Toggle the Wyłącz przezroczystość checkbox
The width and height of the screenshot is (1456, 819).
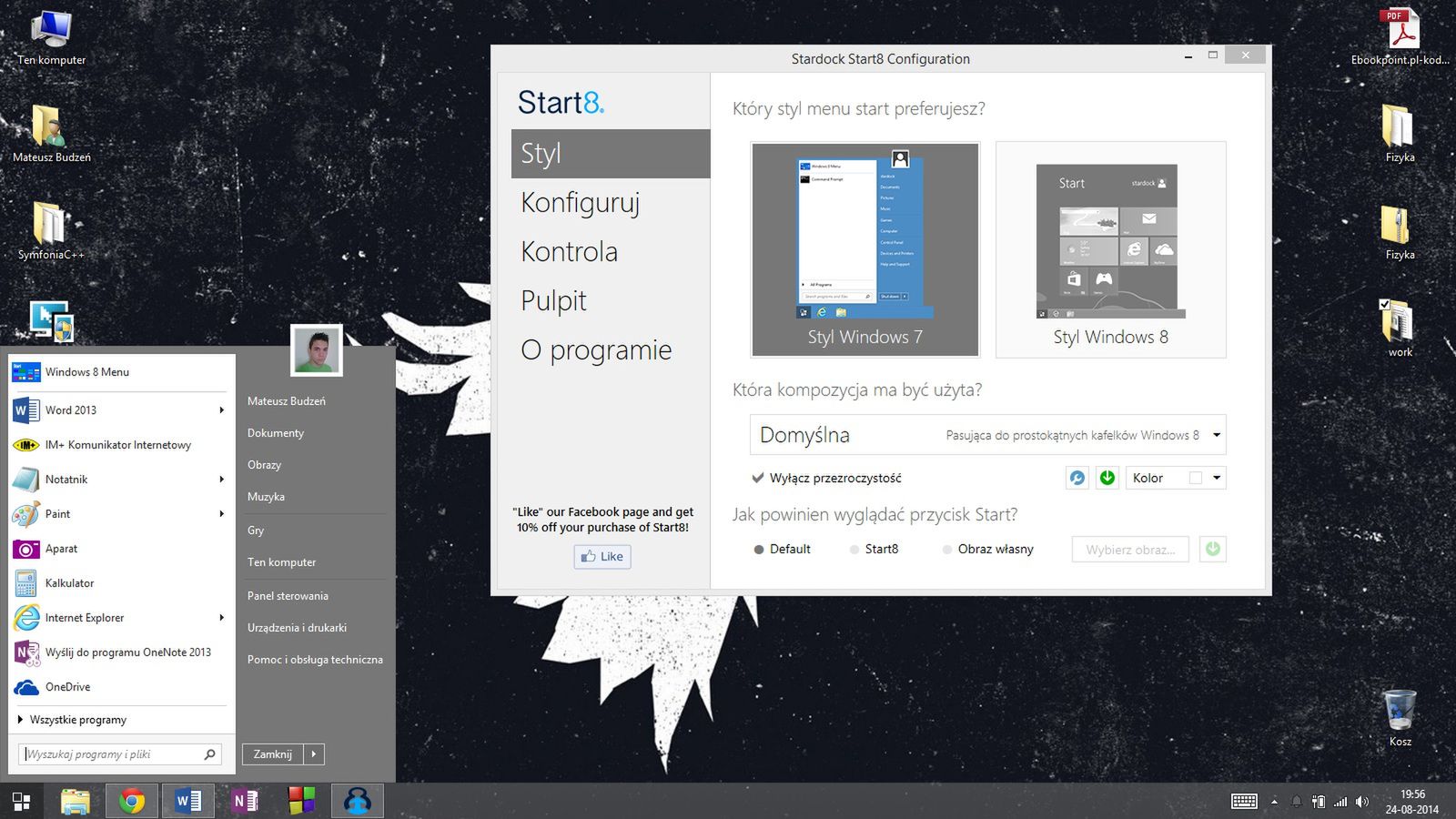tap(758, 478)
